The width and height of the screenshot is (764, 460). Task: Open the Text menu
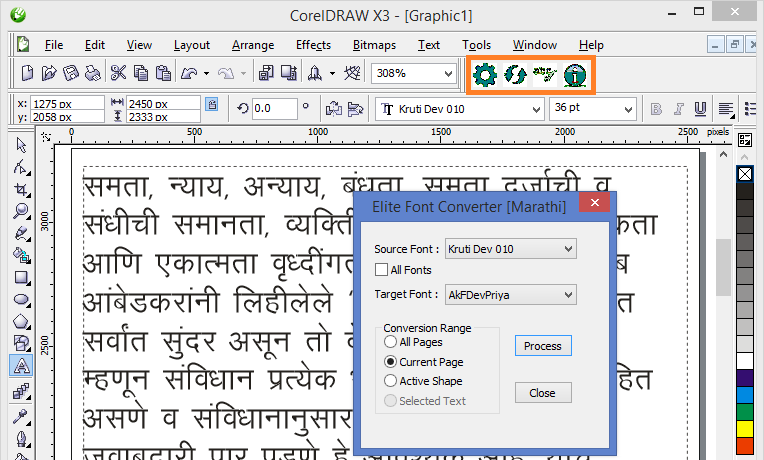(x=429, y=45)
